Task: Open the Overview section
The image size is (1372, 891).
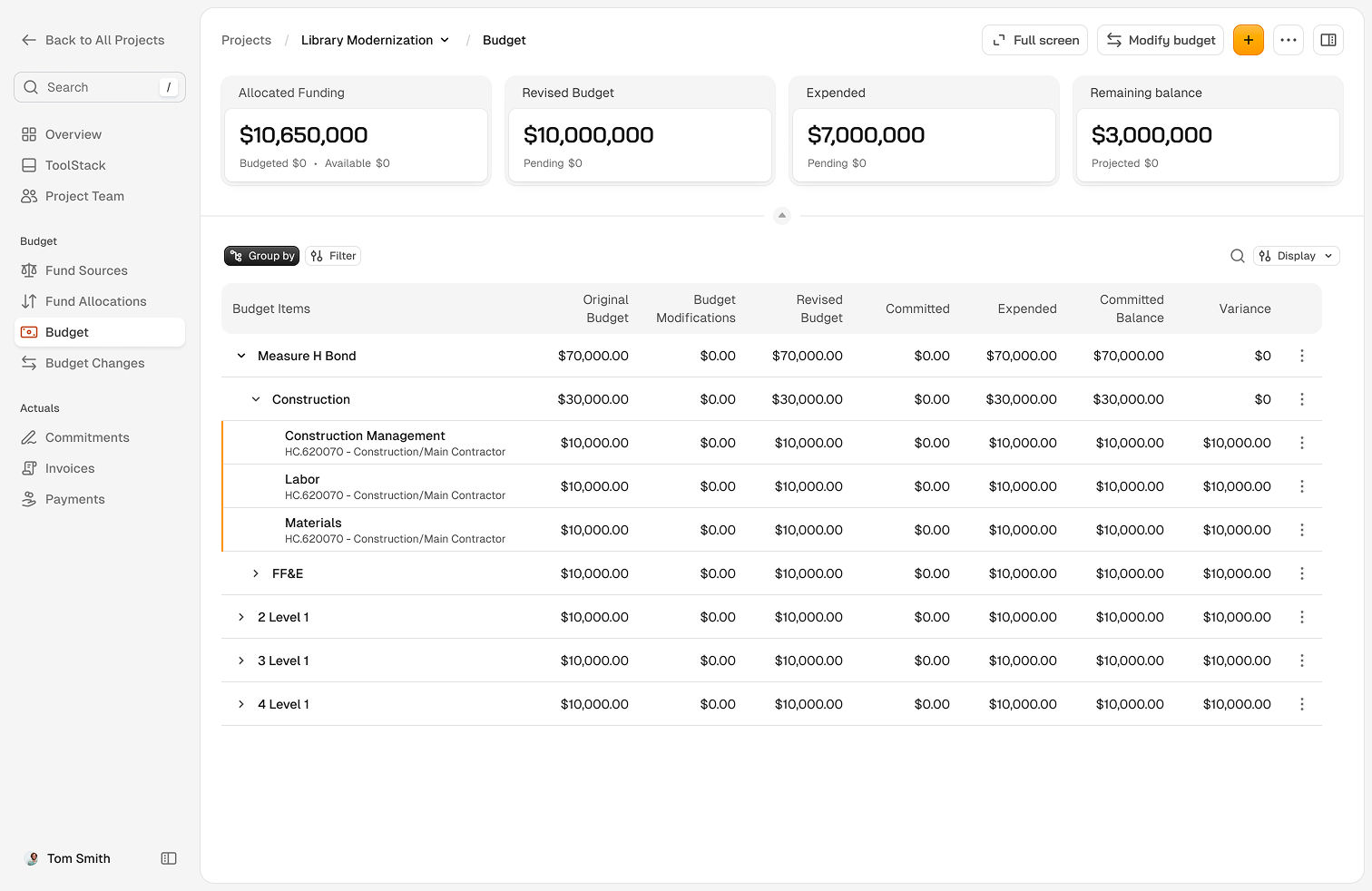Action: point(73,134)
